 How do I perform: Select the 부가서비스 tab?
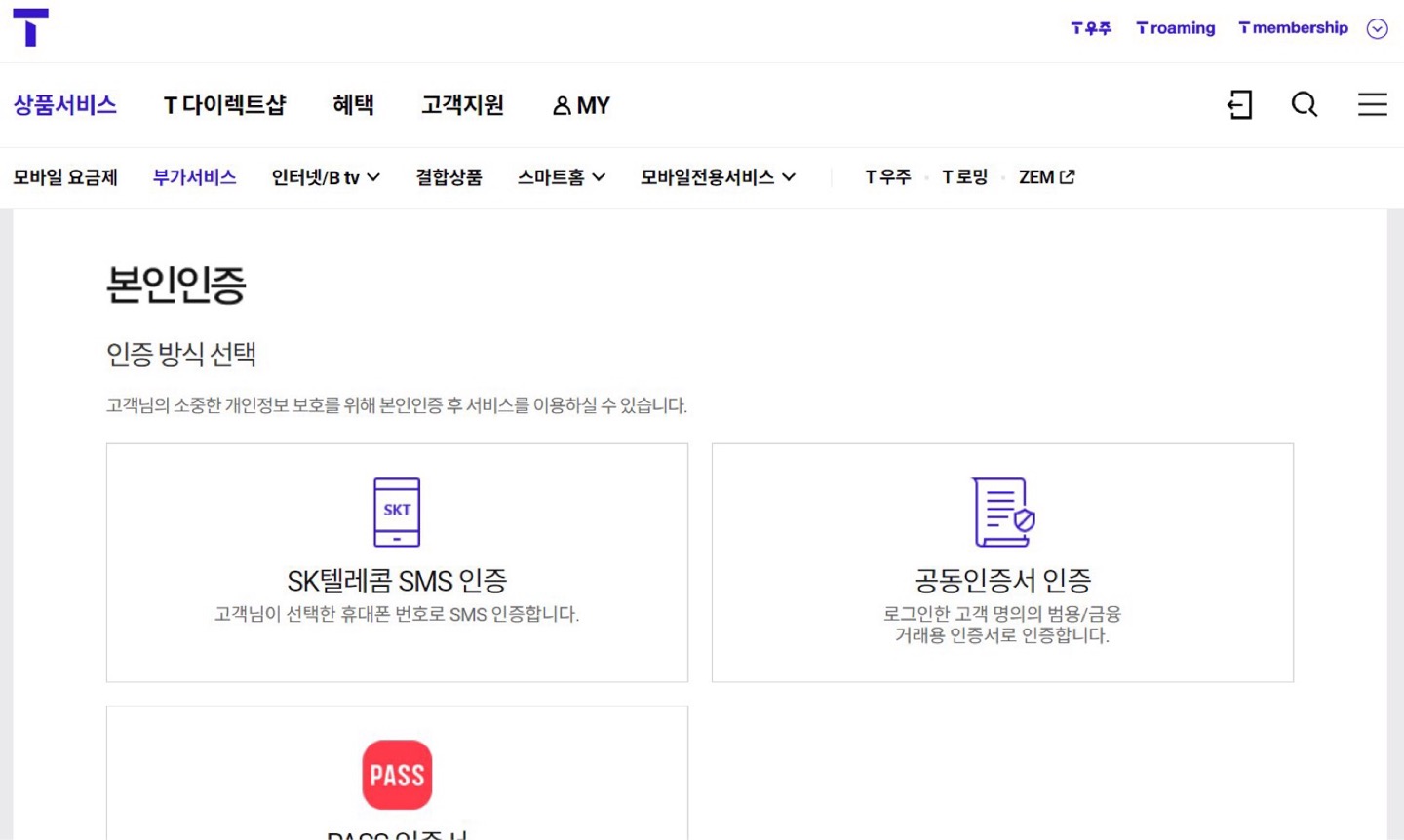[193, 177]
